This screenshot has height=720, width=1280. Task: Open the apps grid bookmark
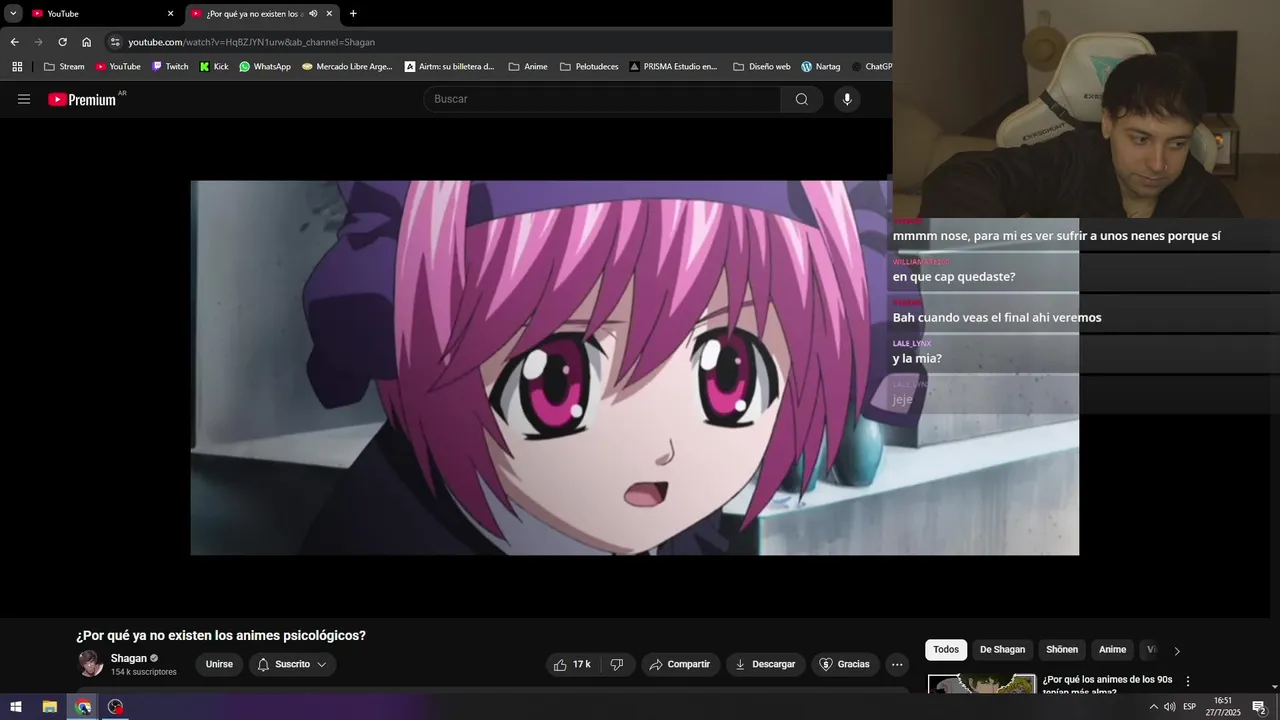tap(17, 67)
